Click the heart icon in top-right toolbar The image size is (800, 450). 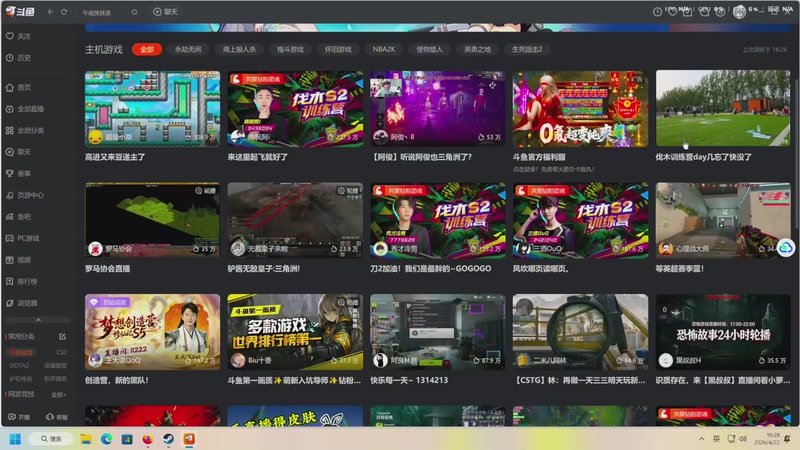672,11
